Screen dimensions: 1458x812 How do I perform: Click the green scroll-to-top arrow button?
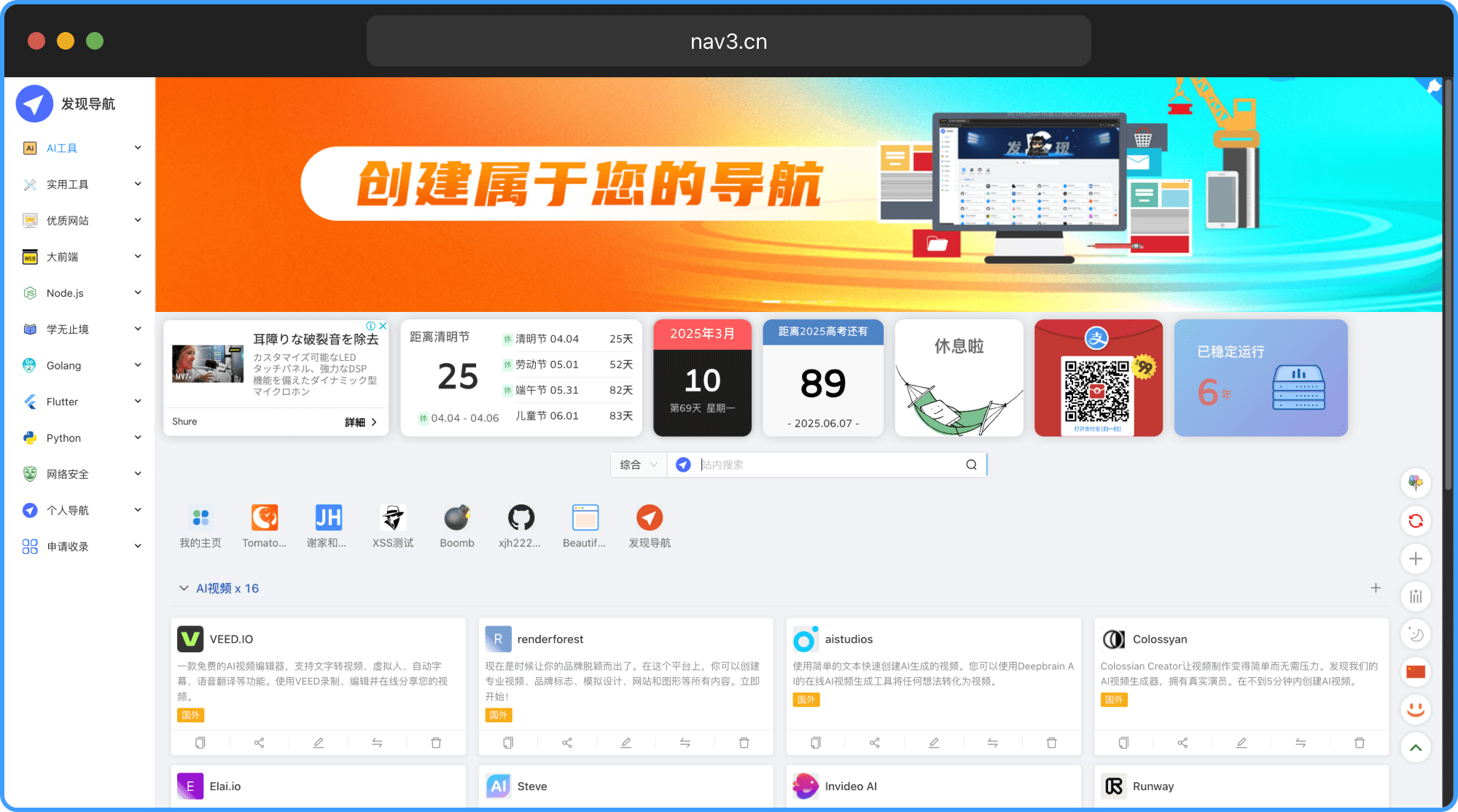pos(1416,748)
